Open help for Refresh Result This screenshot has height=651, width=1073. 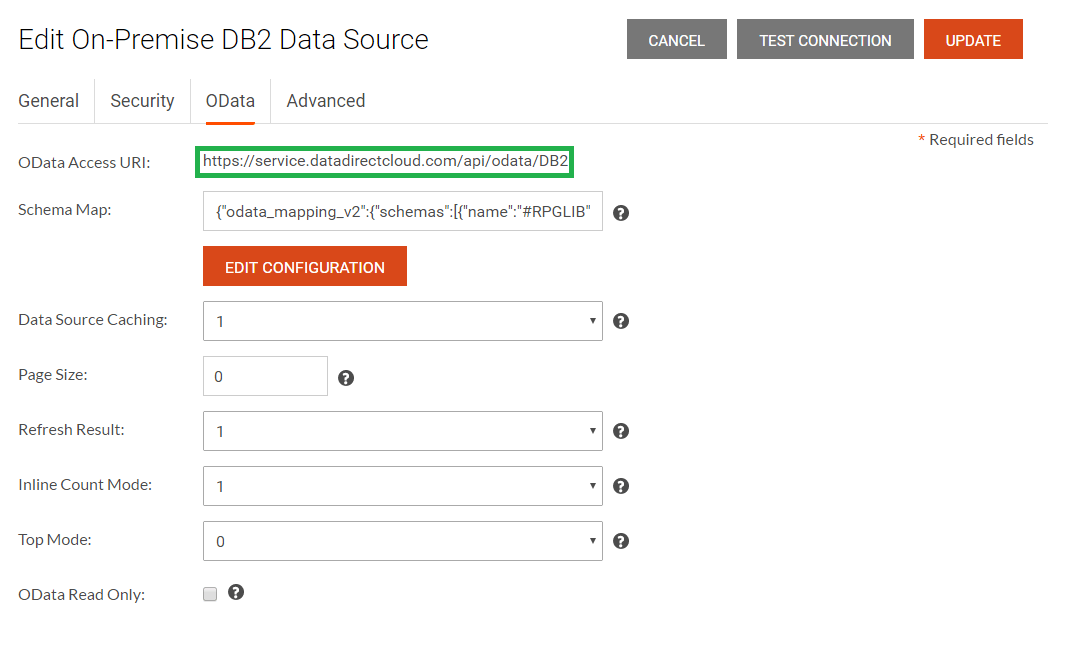(x=621, y=431)
